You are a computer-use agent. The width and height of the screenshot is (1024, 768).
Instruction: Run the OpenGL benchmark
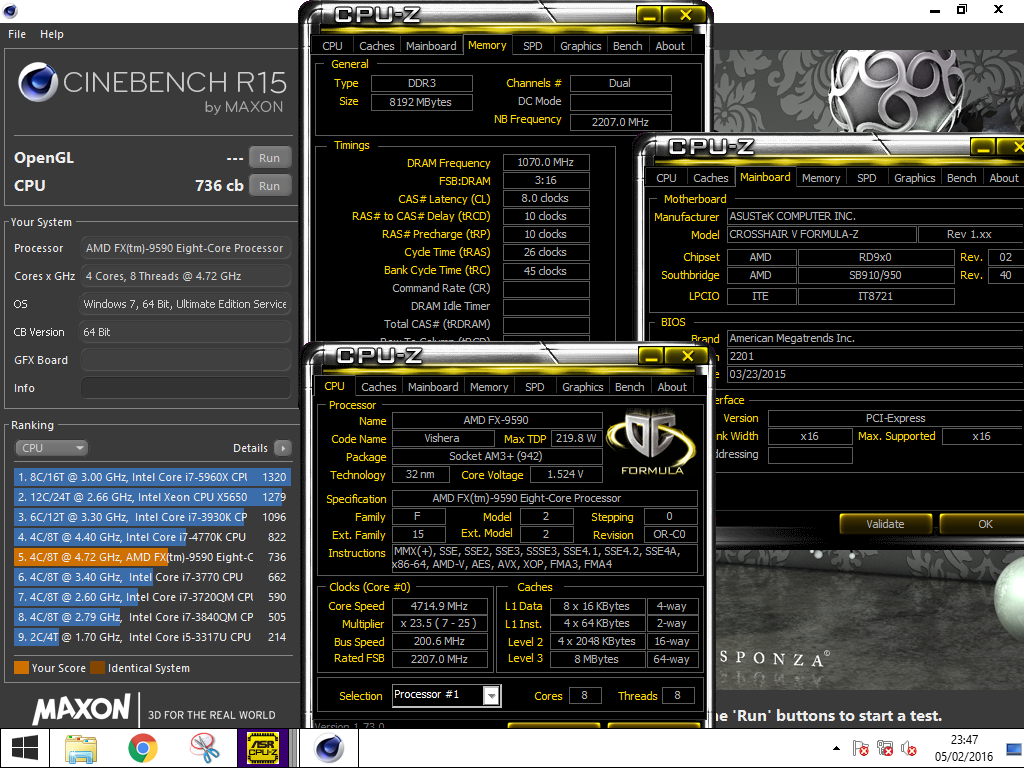point(269,157)
